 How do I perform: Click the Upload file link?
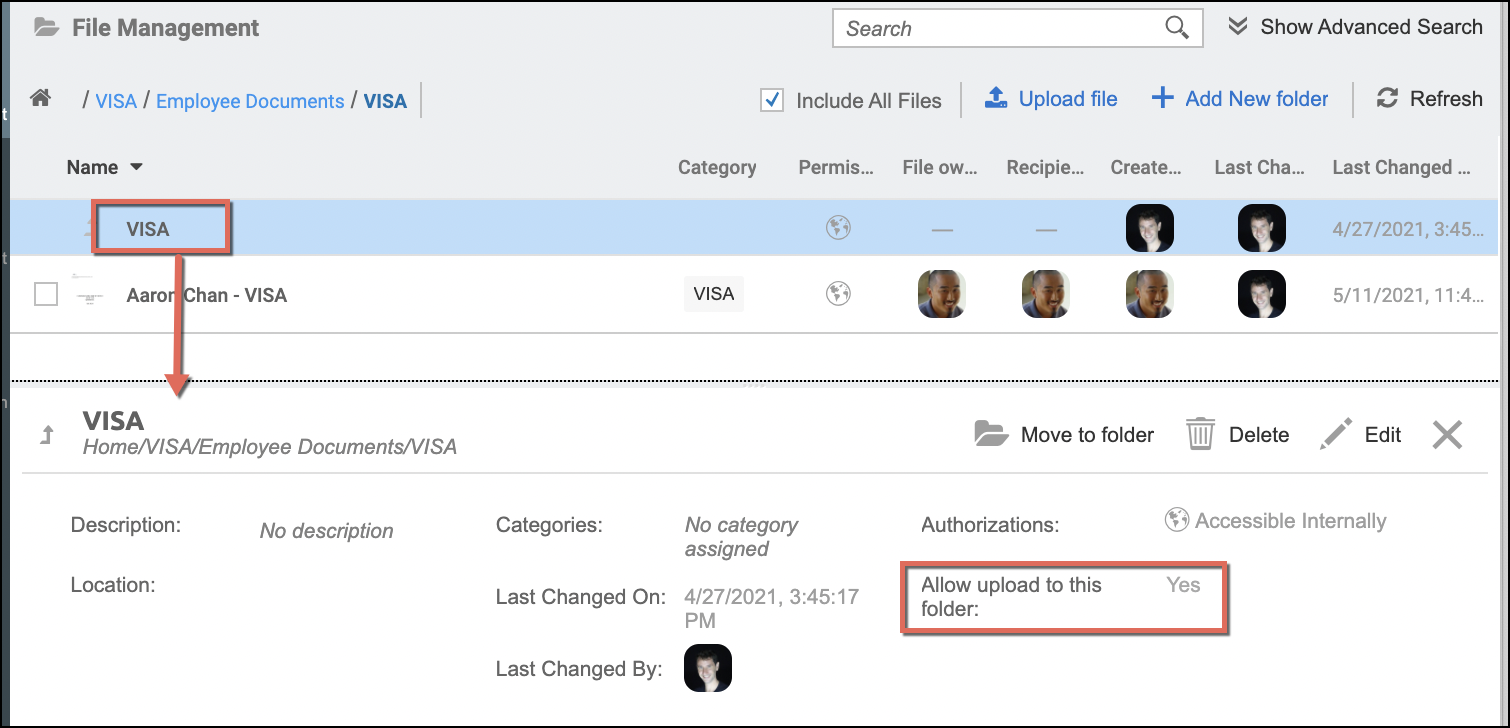click(x=1067, y=99)
